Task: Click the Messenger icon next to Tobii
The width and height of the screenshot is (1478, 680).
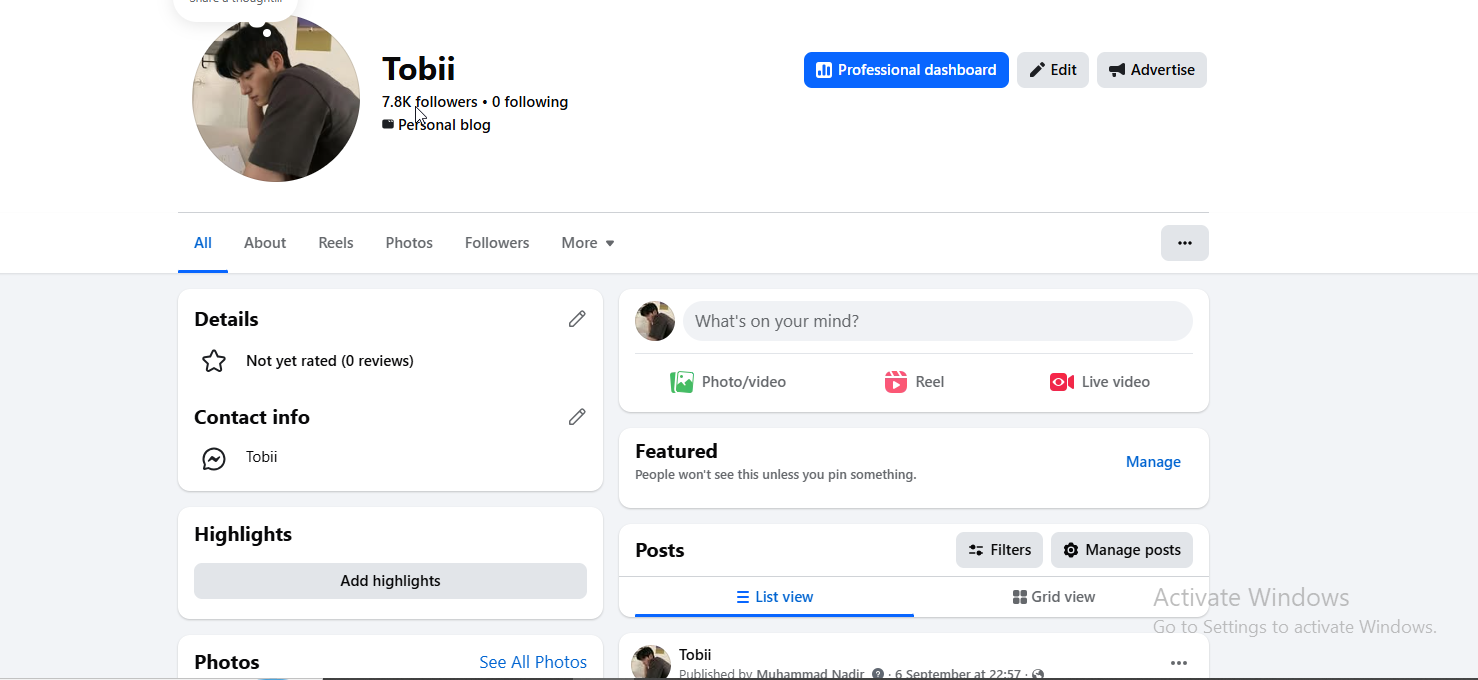Action: coord(214,459)
